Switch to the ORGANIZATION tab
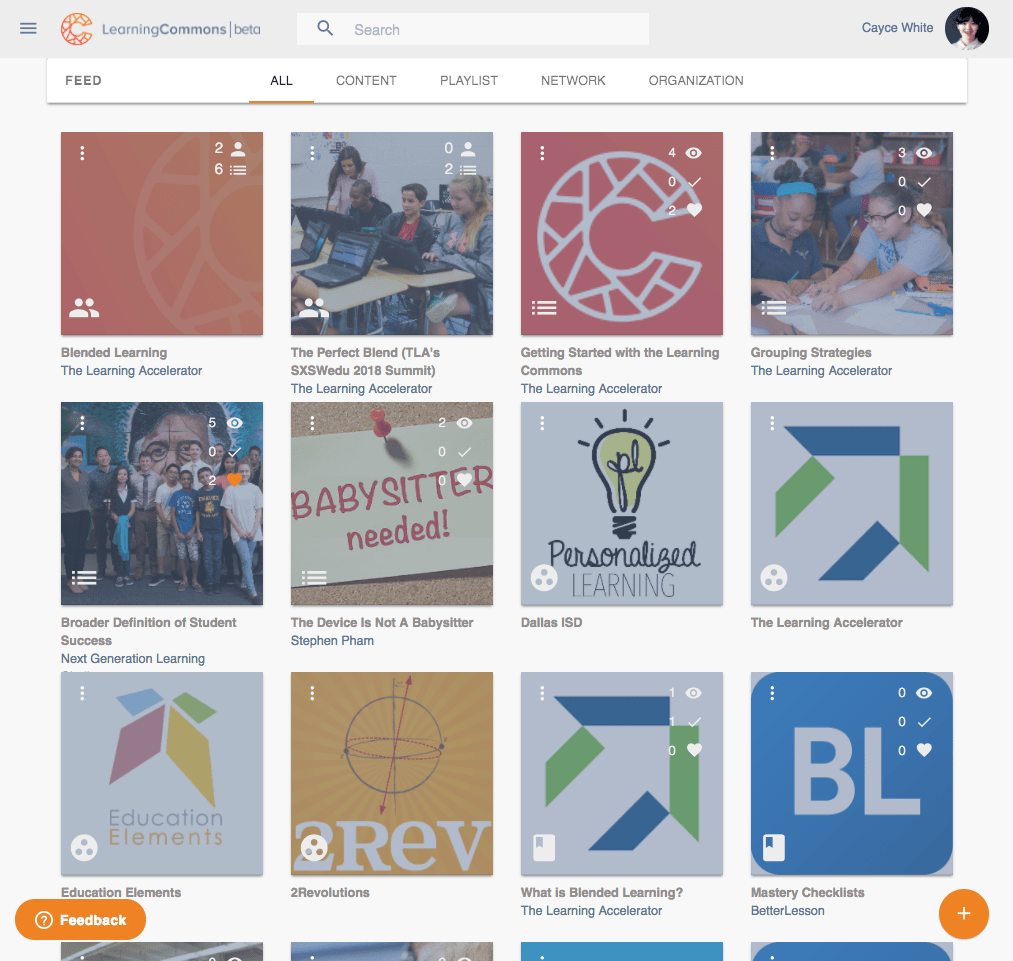This screenshot has height=961, width=1013. tap(696, 81)
